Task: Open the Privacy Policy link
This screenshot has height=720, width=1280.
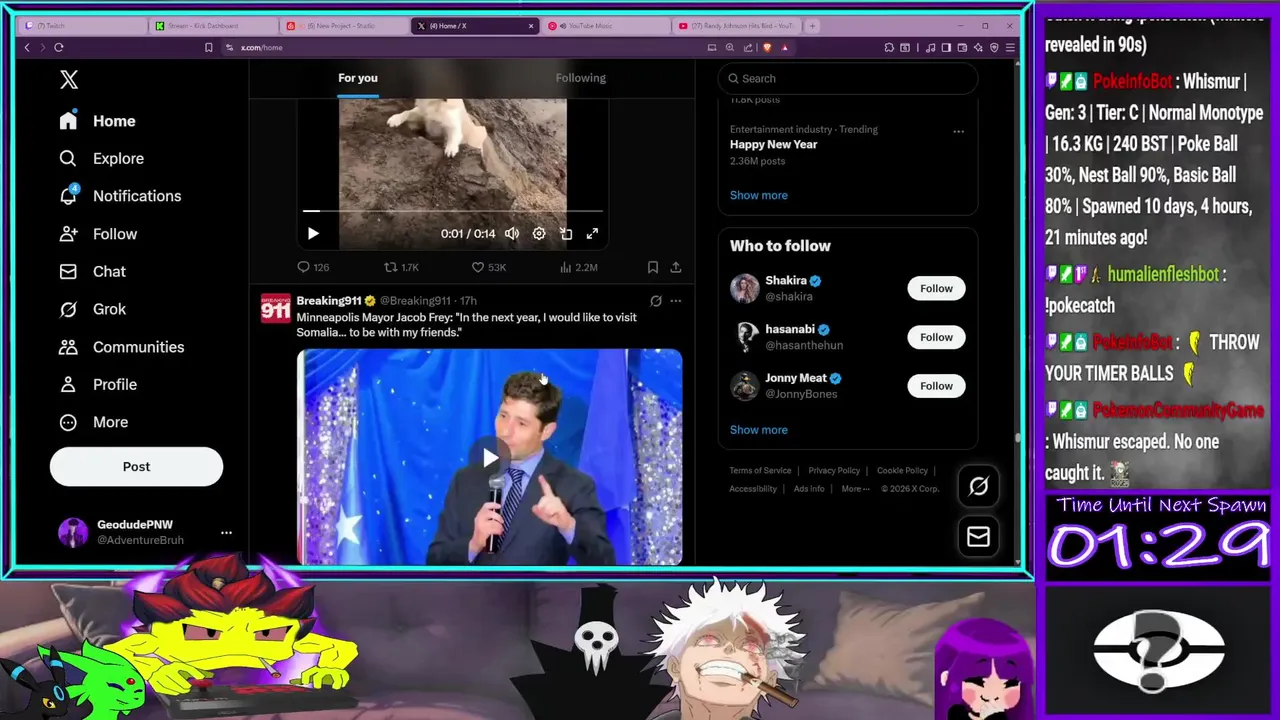Action: [834, 471]
